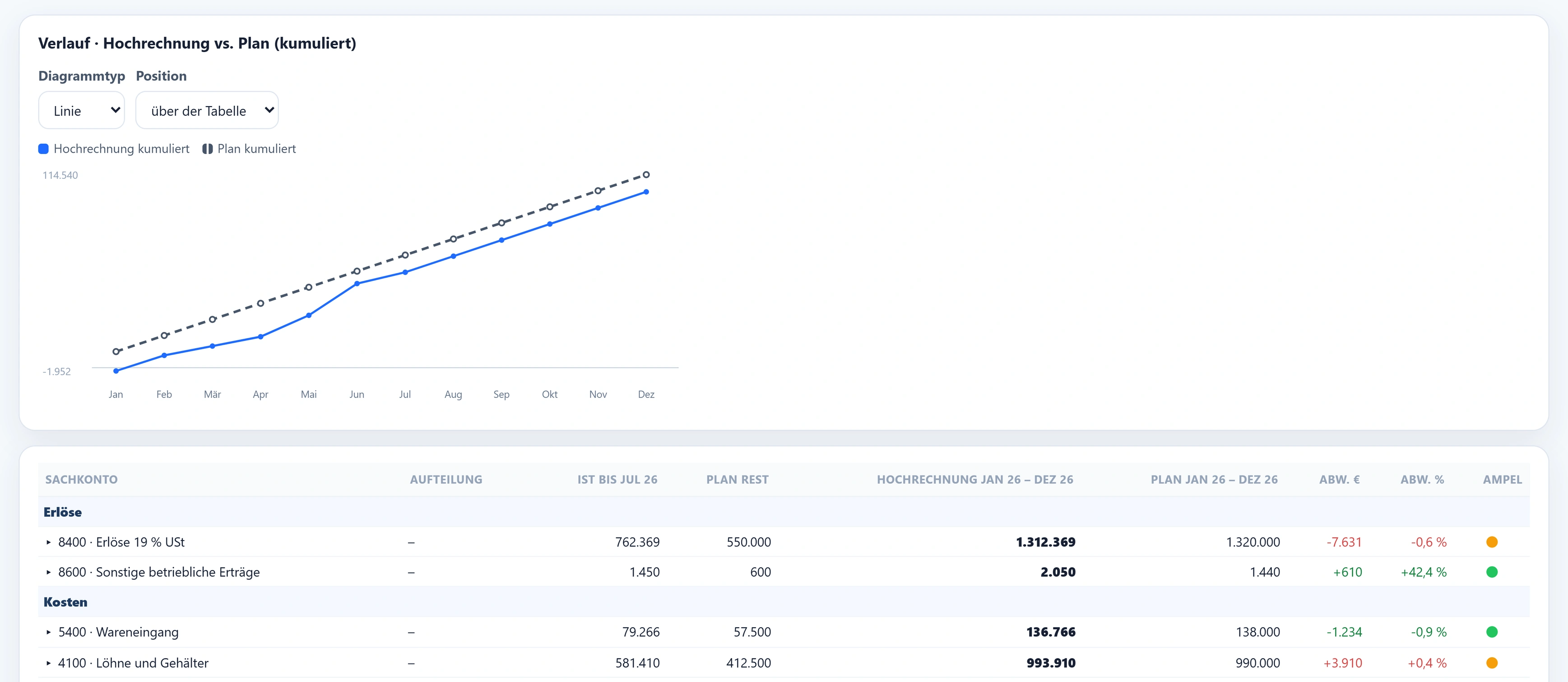Click the Plan value 1.440

point(1265,572)
